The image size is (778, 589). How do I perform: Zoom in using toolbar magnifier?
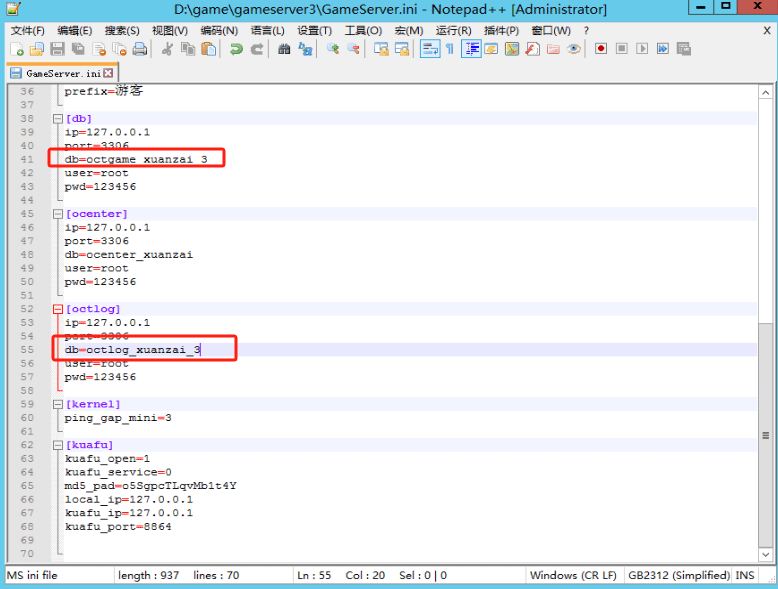coord(332,49)
